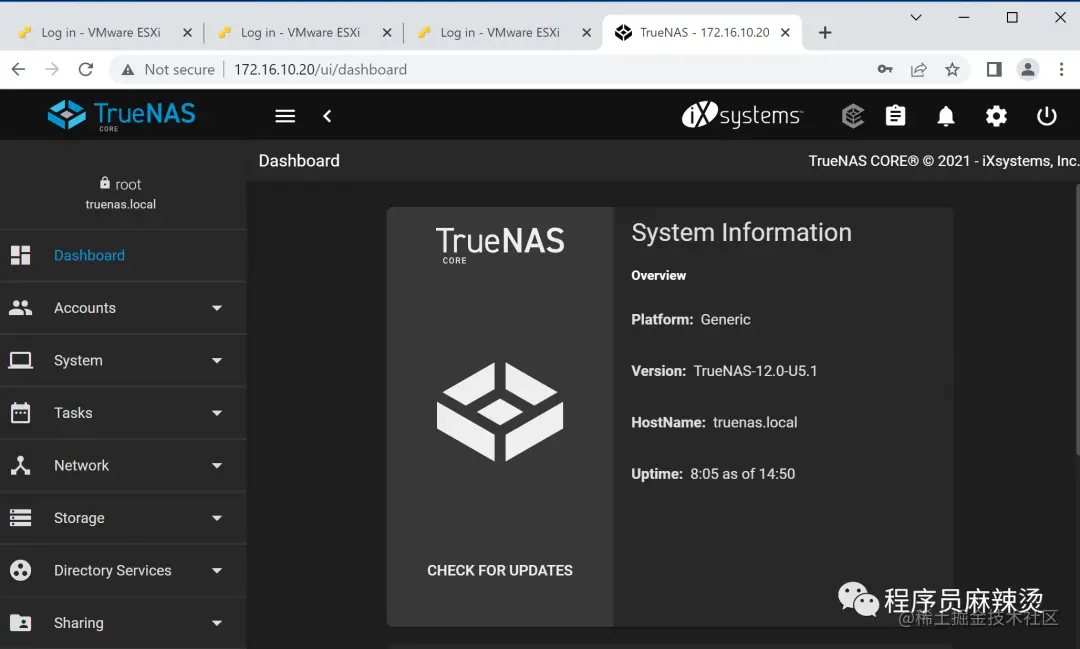The image size is (1080, 649).
Task: Click the truenas.local hostname under root
Action: pos(121,204)
